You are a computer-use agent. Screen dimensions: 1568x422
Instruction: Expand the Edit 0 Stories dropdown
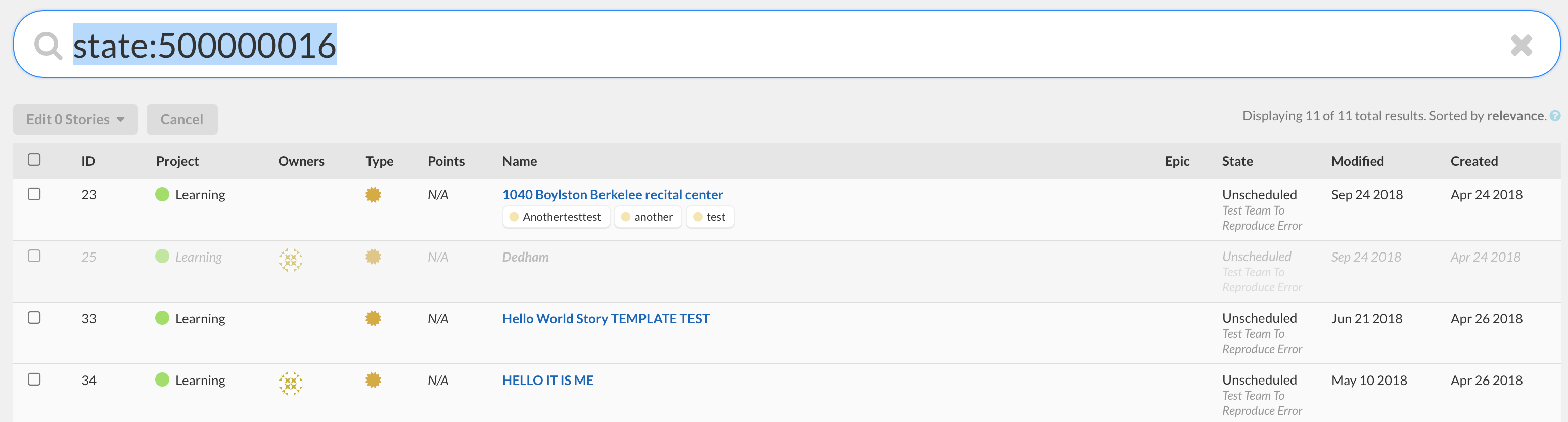point(75,119)
